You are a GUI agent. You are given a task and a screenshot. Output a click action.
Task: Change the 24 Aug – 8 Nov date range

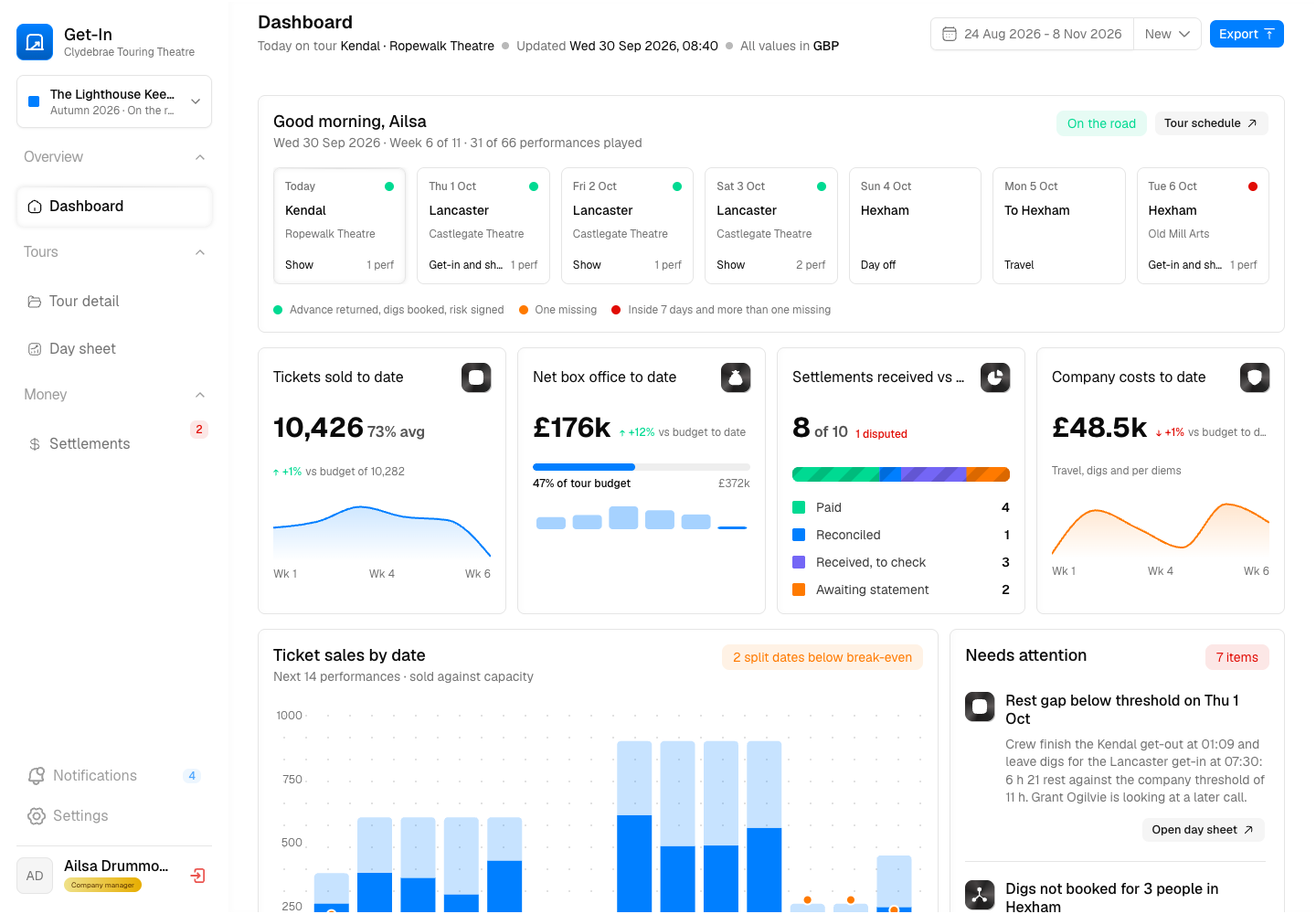[1032, 34]
